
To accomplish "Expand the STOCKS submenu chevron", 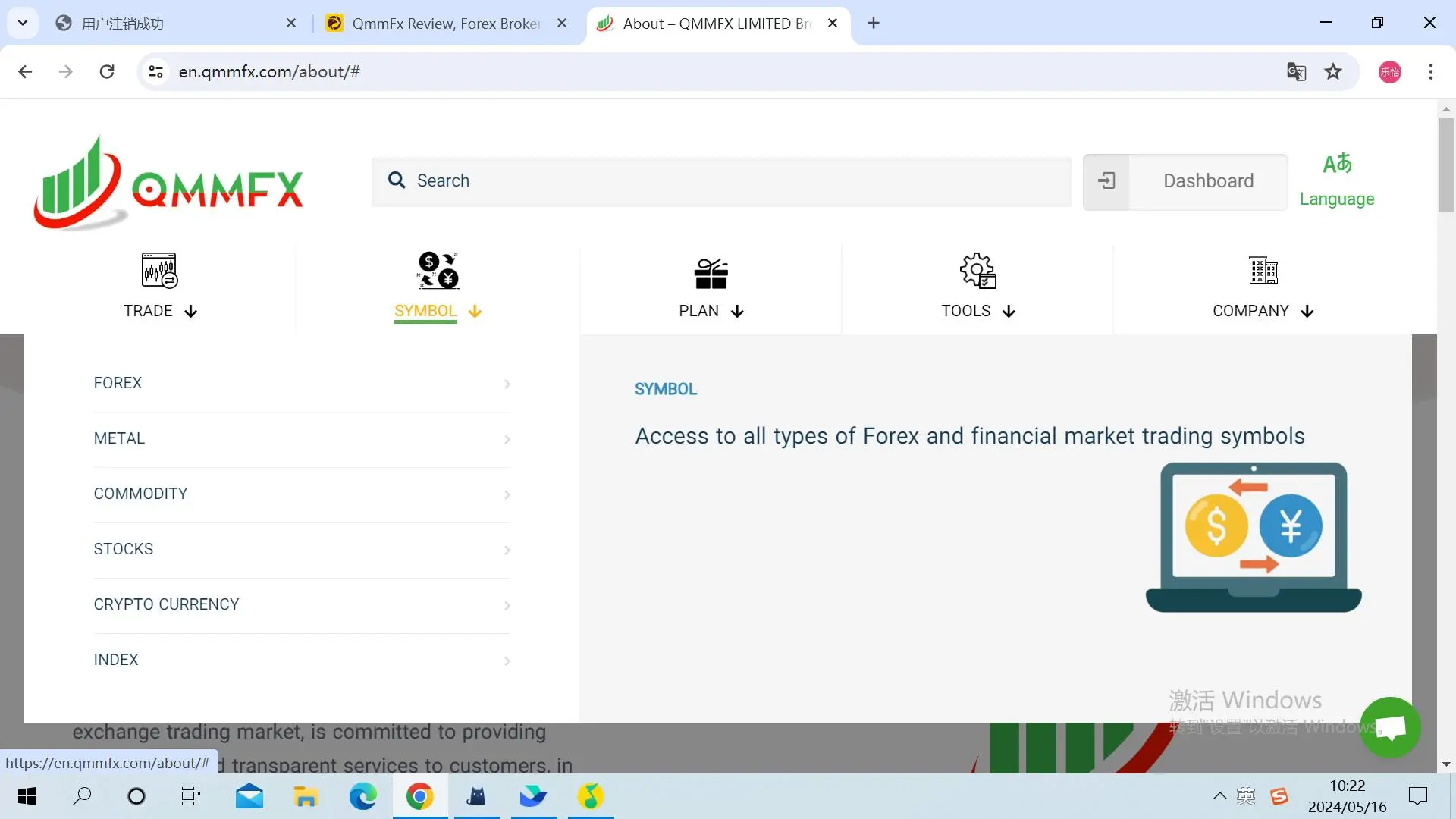I will [x=507, y=551].
